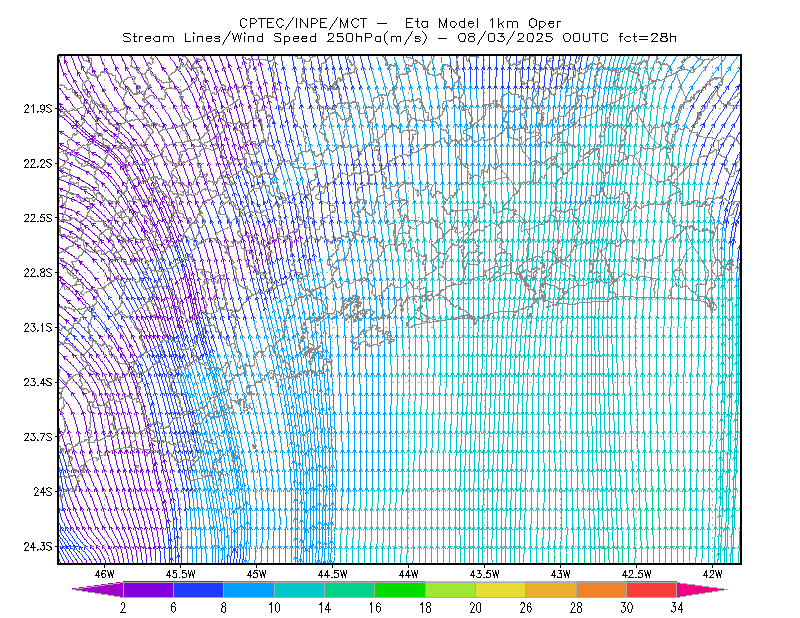Click the CPTEC/INPE/MCT title line
800x618 pixels.
tap(400, 23)
